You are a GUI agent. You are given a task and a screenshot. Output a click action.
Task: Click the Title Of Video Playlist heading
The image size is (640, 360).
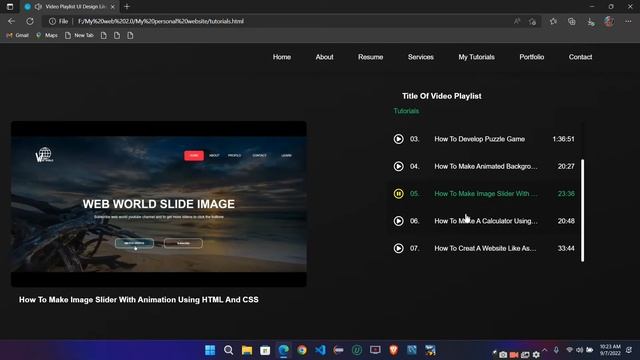click(x=442, y=96)
